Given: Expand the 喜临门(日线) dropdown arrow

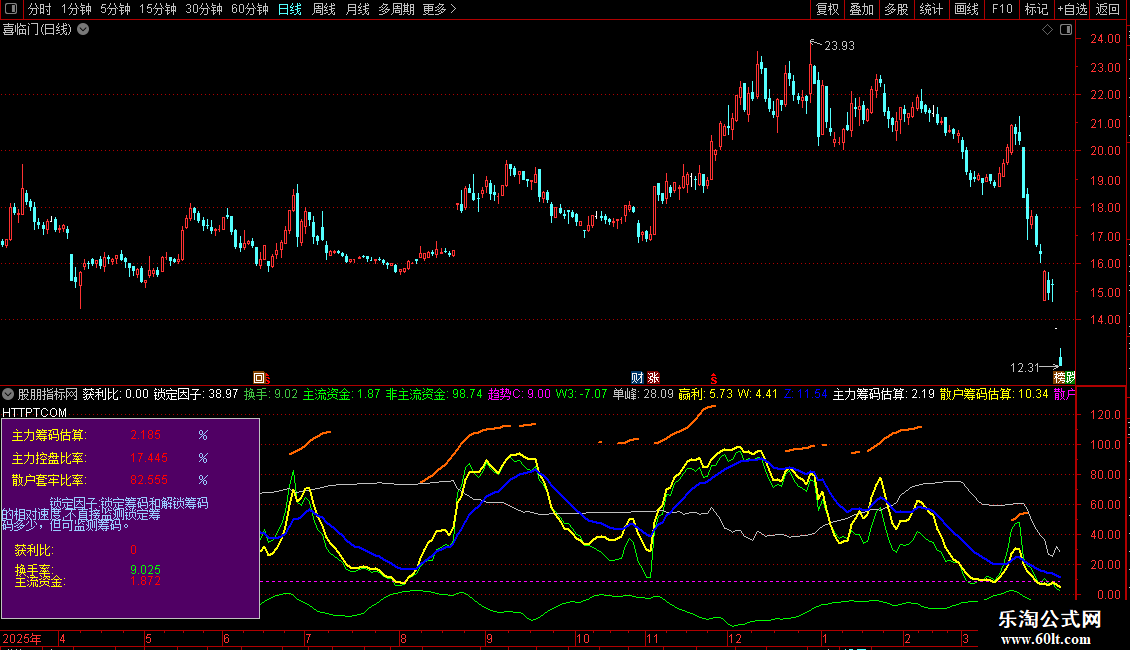Looking at the screenshot, I should [x=83, y=29].
